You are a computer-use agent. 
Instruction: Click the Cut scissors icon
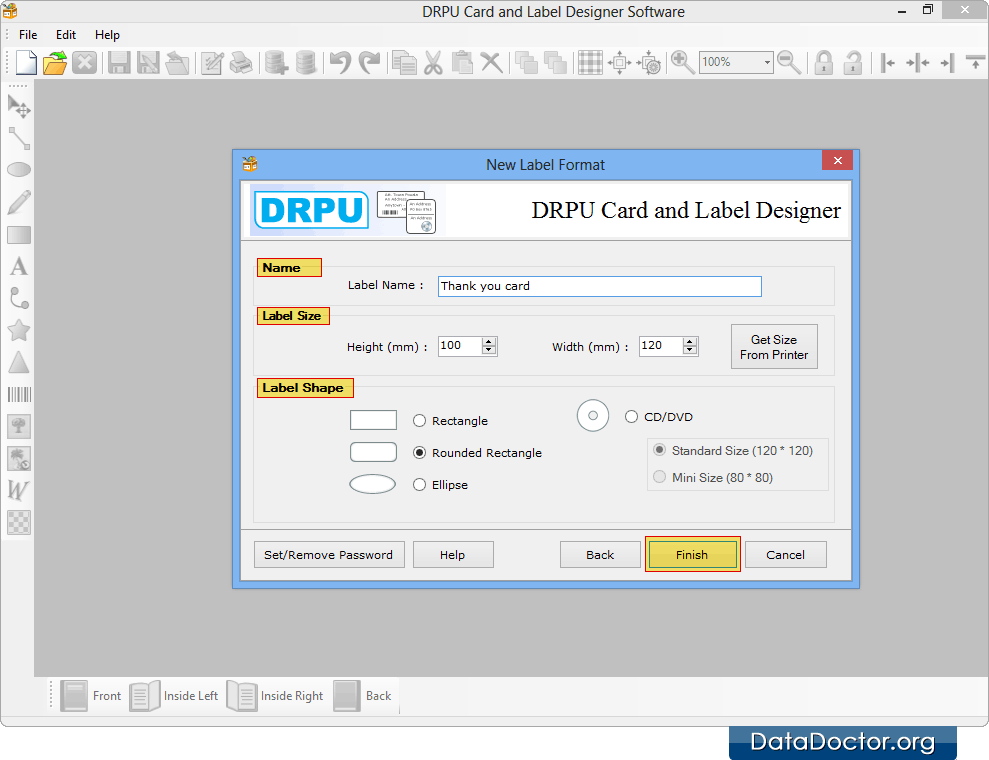433,62
